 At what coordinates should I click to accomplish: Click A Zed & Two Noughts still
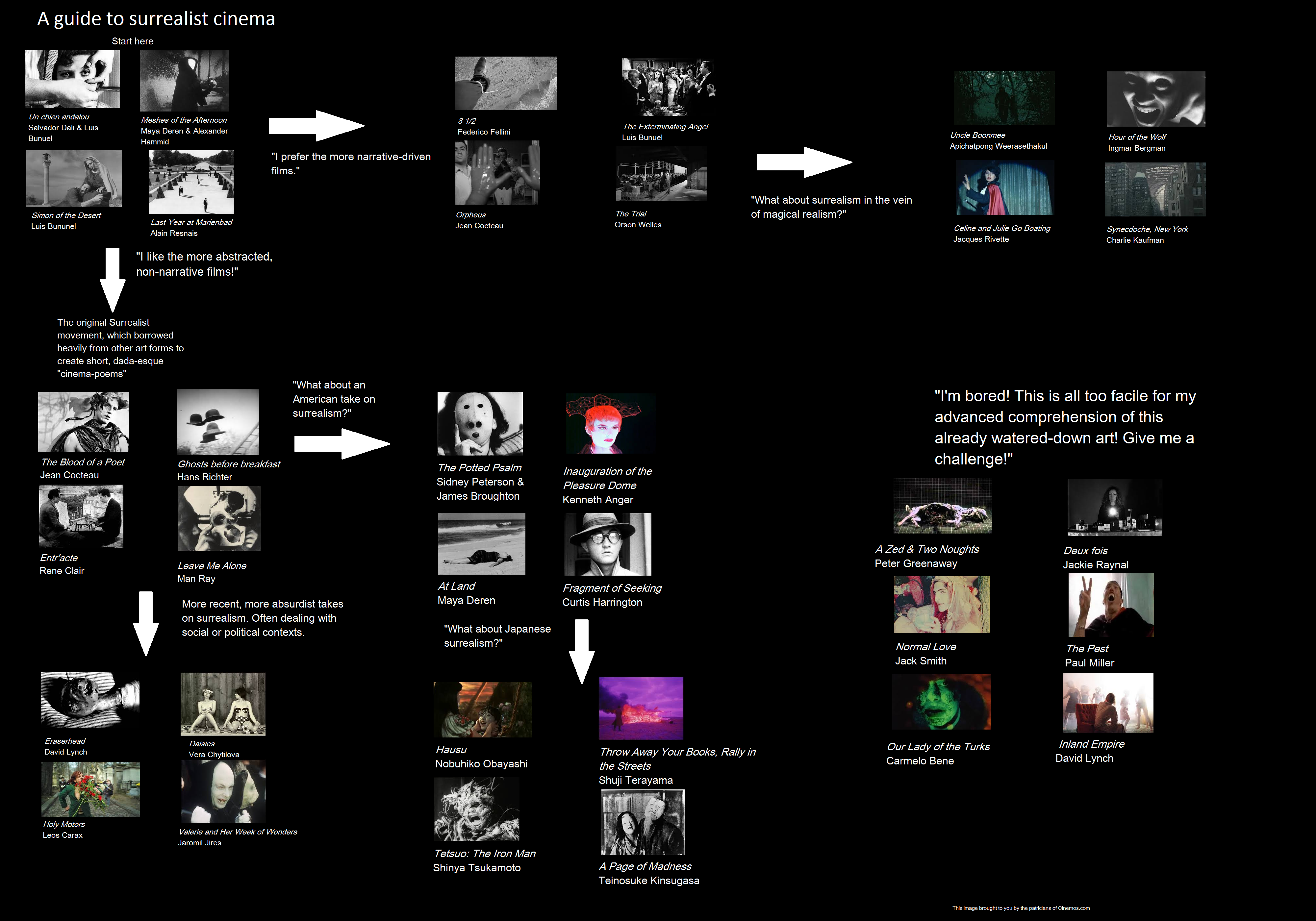(x=943, y=507)
